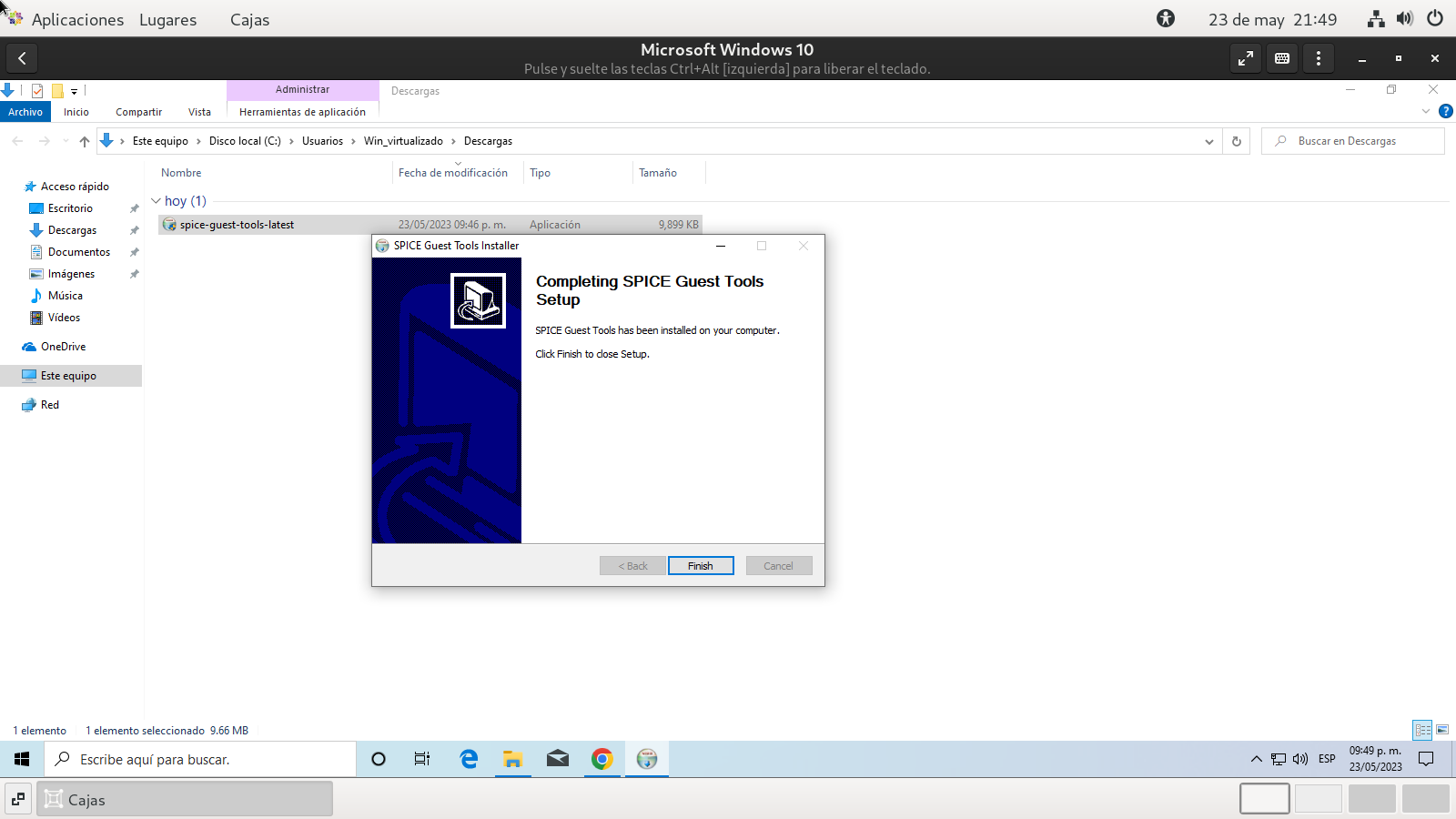Open Google Chrome from the Windows taskbar
1456x819 pixels.
click(602, 759)
